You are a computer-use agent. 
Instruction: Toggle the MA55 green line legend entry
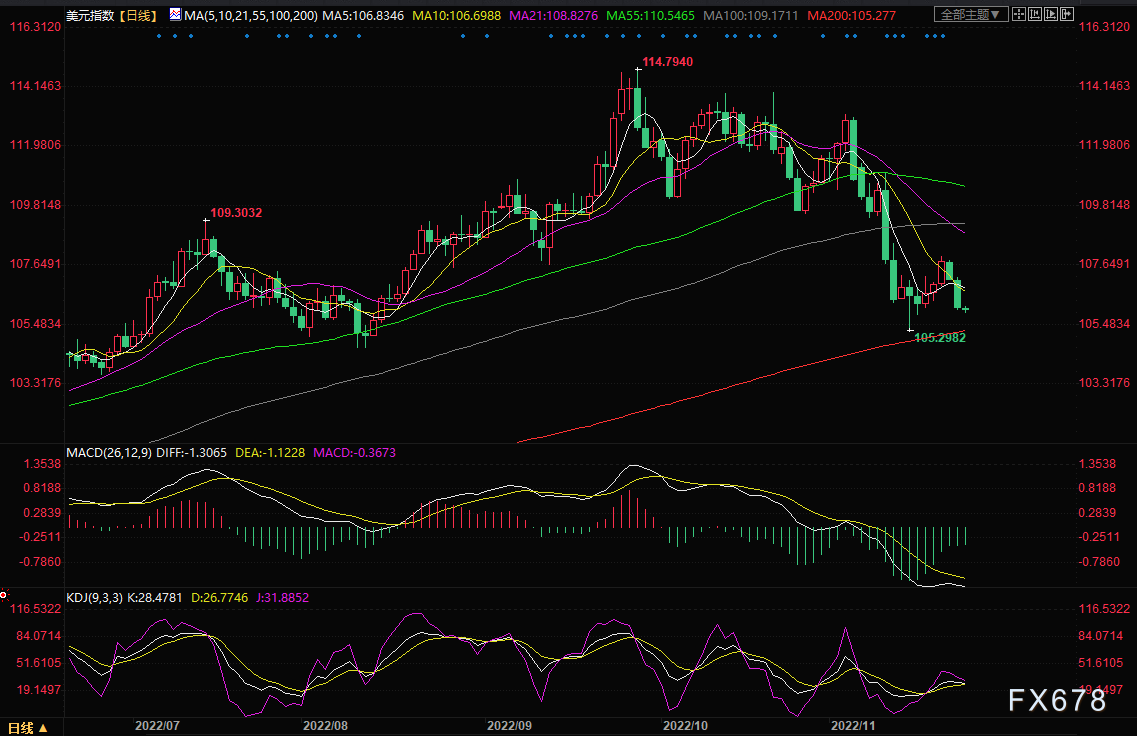[648, 15]
